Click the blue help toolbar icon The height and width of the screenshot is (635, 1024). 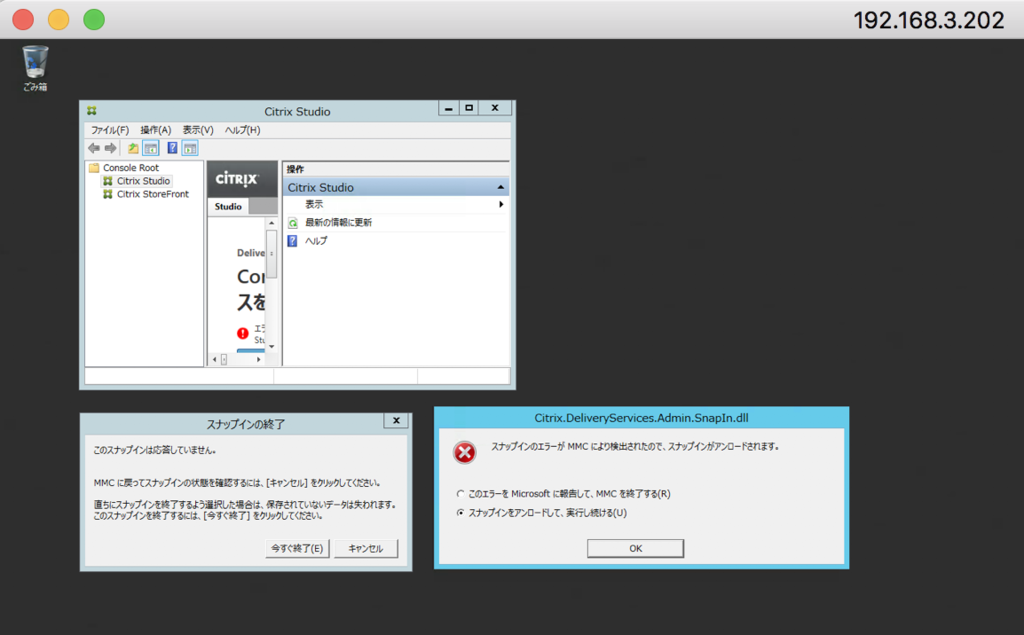[172, 148]
